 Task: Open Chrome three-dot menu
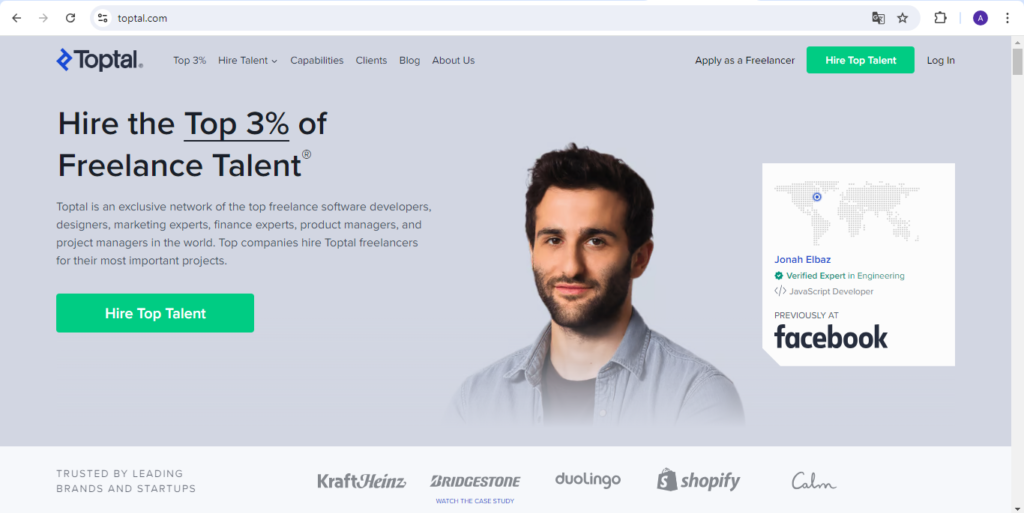click(x=1008, y=18)
